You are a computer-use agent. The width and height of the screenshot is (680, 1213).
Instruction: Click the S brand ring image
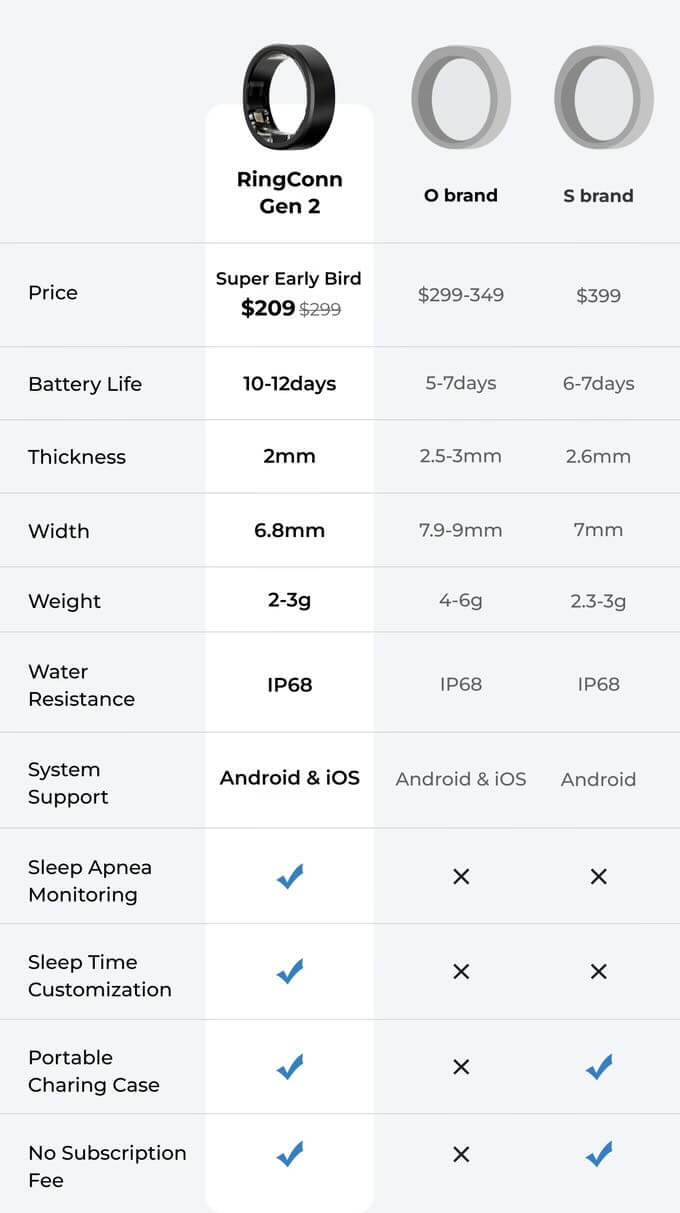(603, 97)
